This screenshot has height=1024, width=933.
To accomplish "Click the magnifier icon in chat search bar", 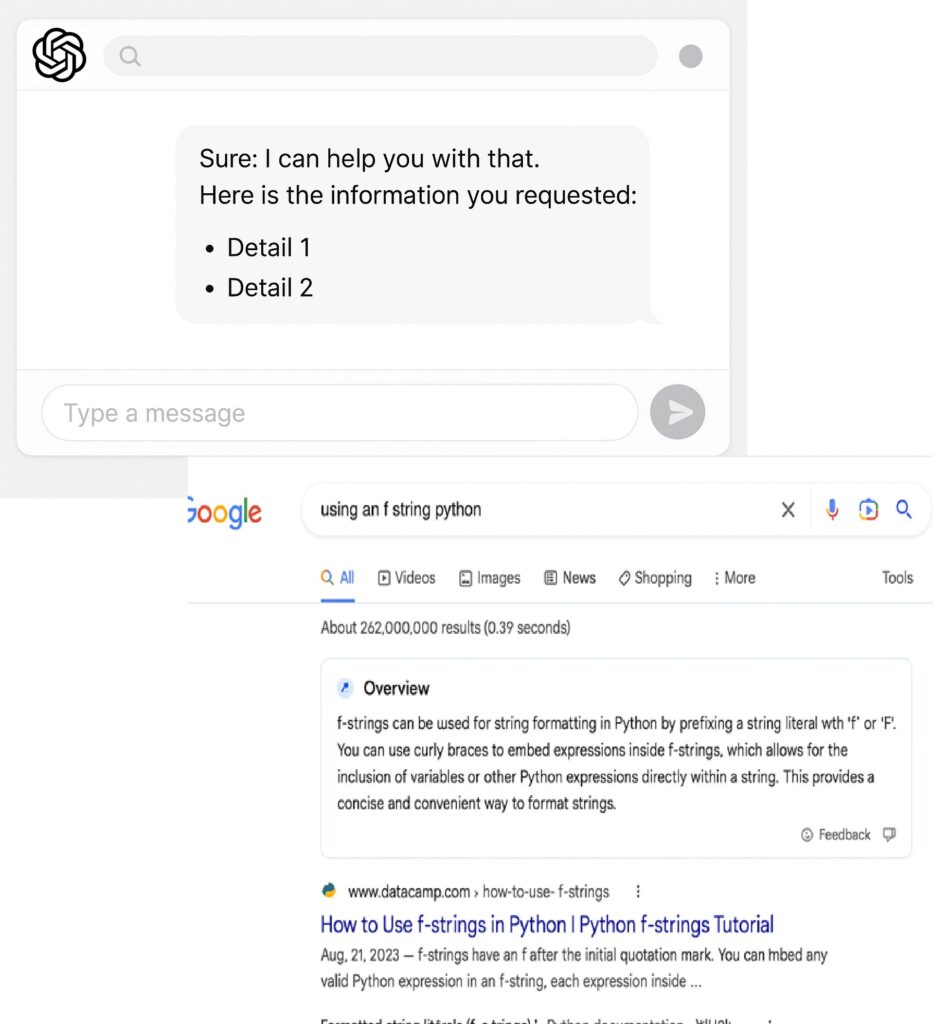I will pos(130,56).
